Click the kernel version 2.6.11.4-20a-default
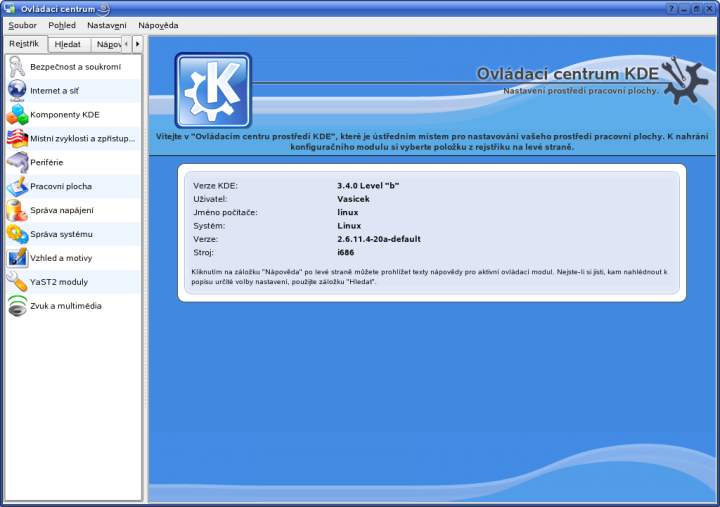This screenshot has width=720, height=507. pyautogui.click(x=379, y=239)
